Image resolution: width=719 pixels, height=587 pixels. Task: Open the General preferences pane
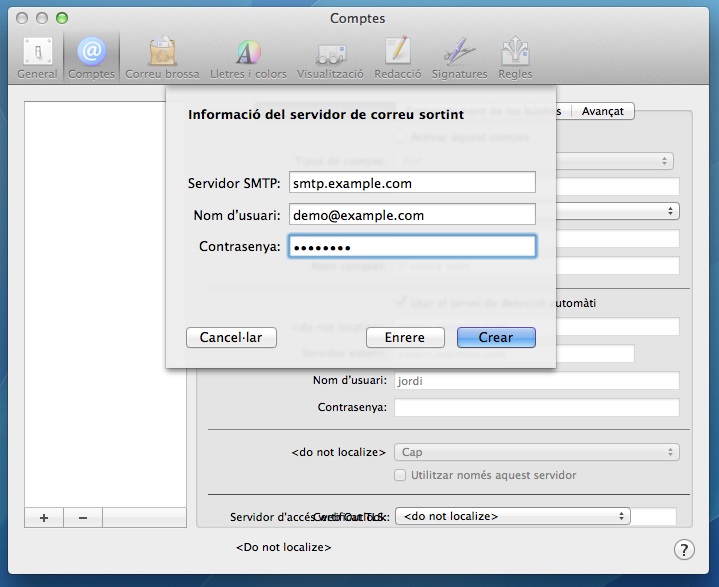(x=37, y=58)
